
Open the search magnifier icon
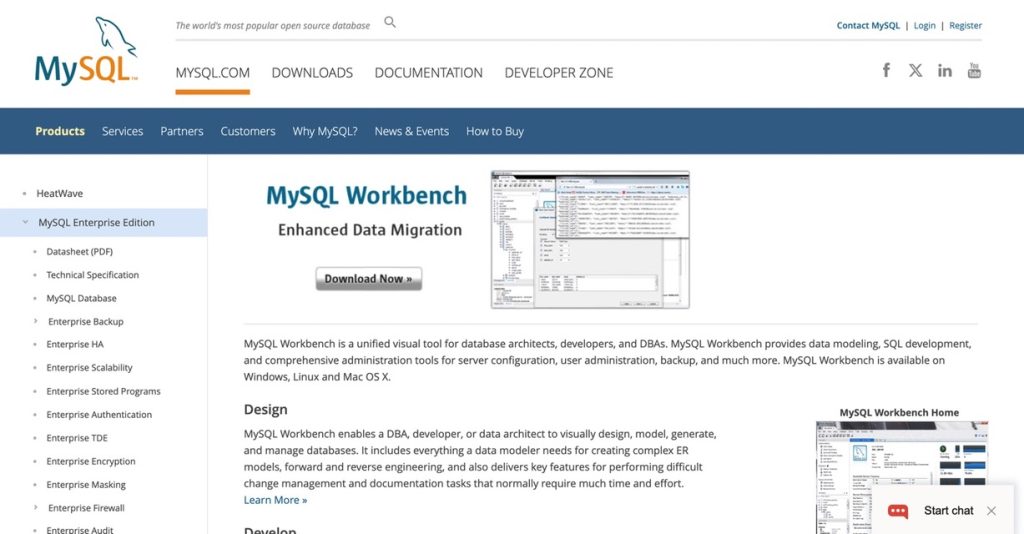tap(390, 22)
